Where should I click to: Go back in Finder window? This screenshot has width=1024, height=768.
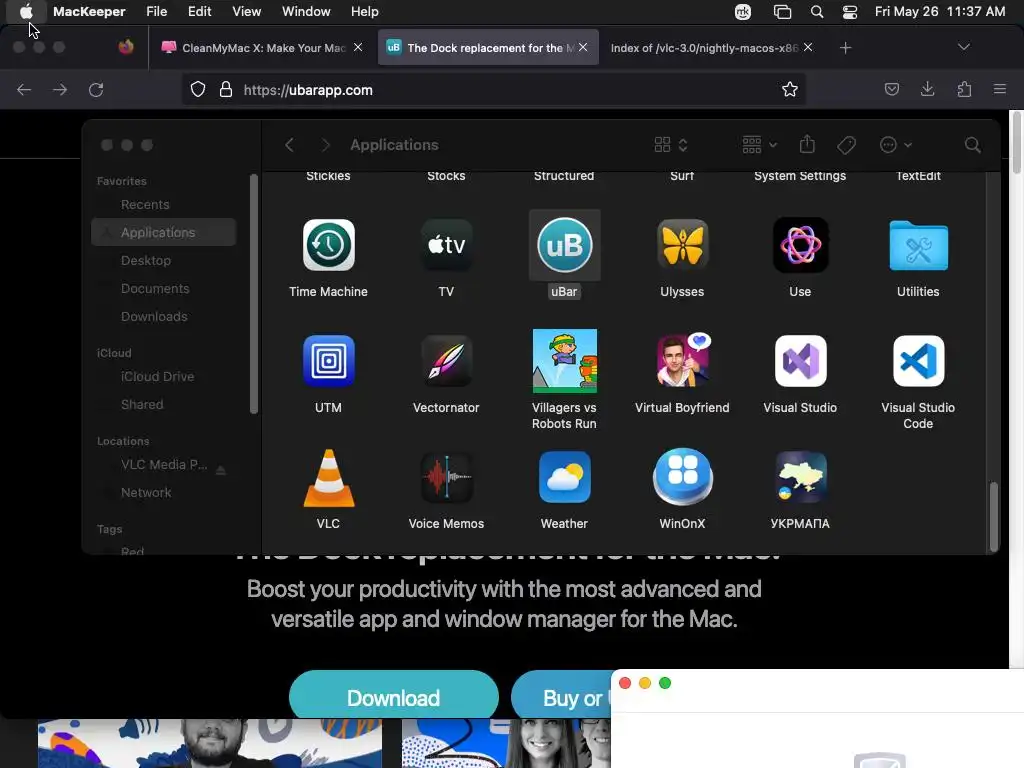289,145
